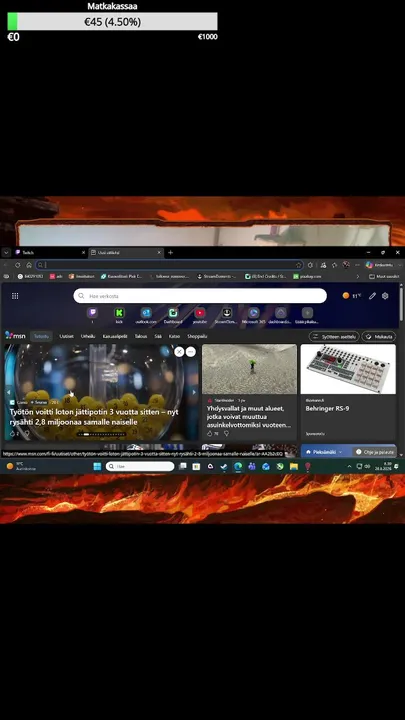Select the Sää feed tab
The height and width of the screenshot is (720, 405).
click(158, 337)
